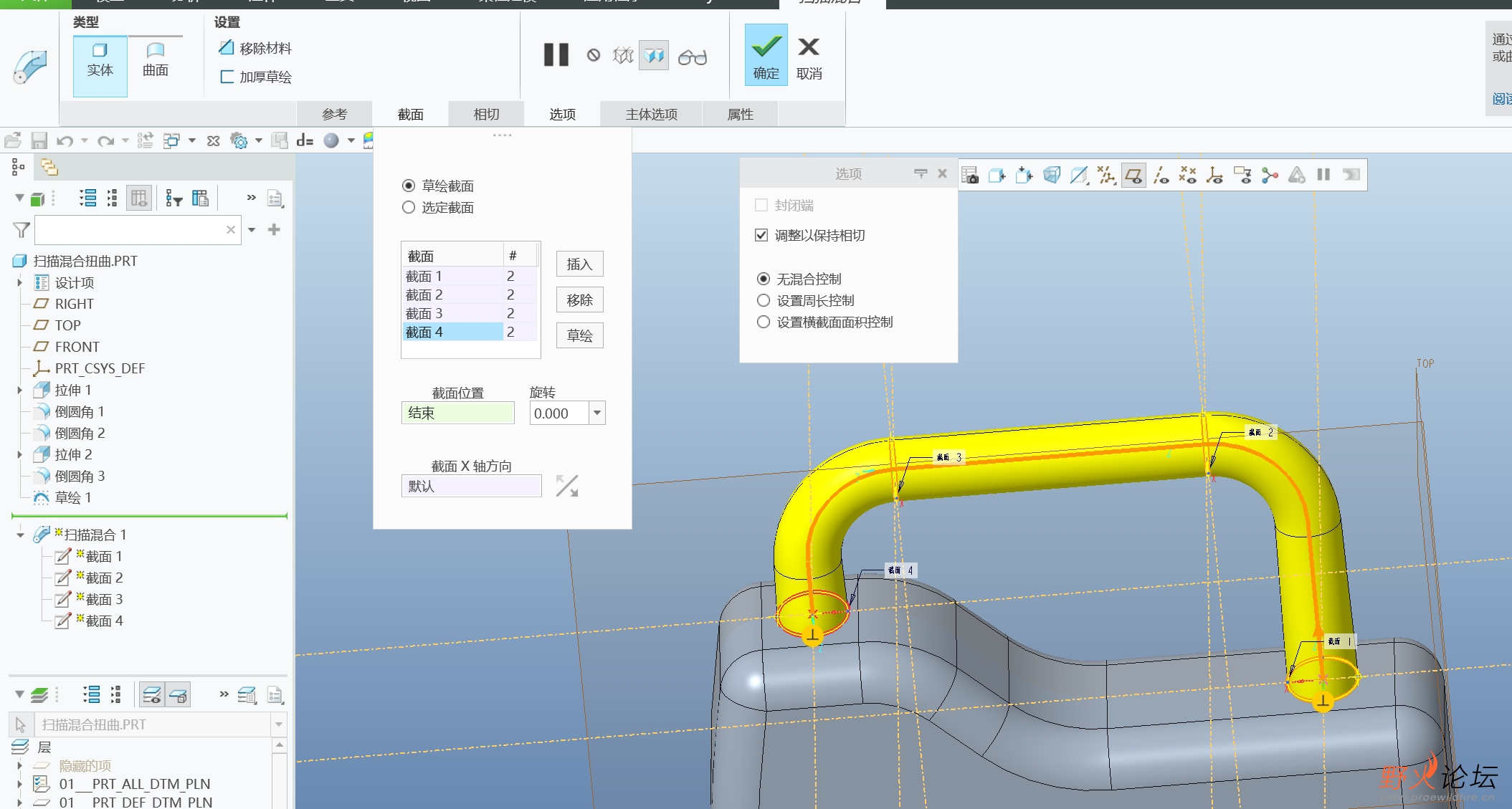
Task: Select the 草绘截面 radio button
Action: (409, 186)
